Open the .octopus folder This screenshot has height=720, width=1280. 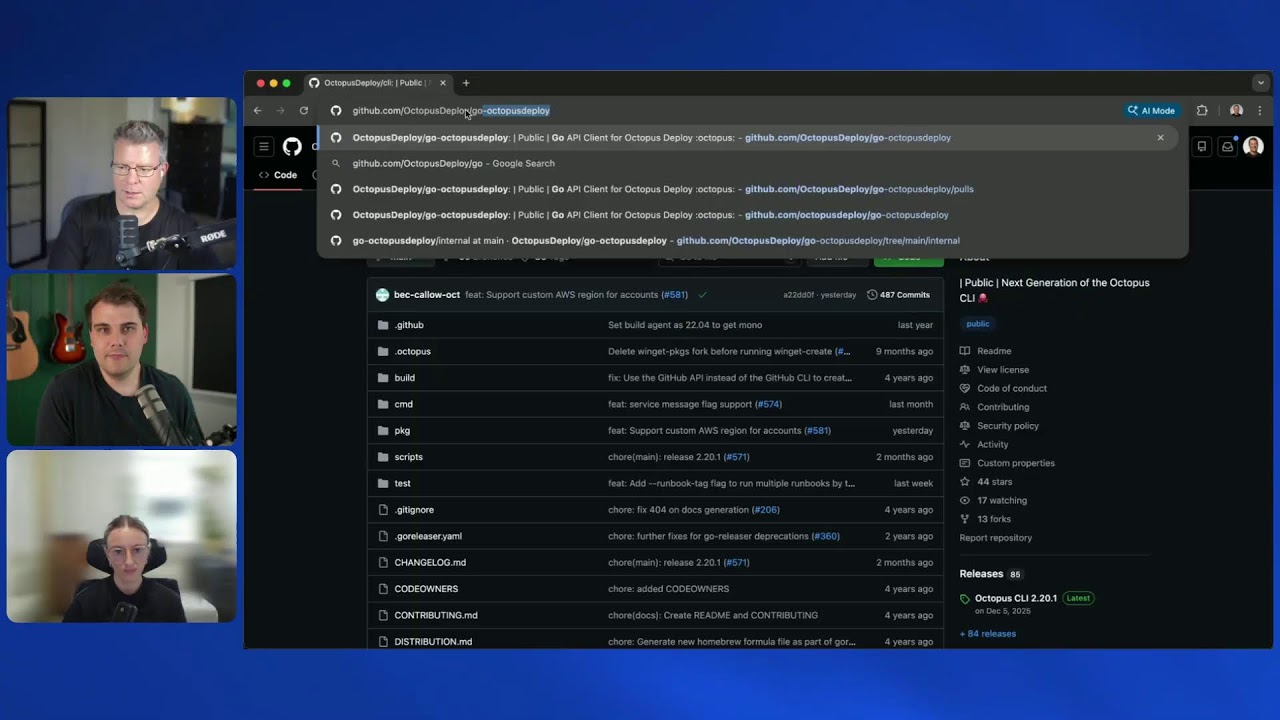[412, 352]
